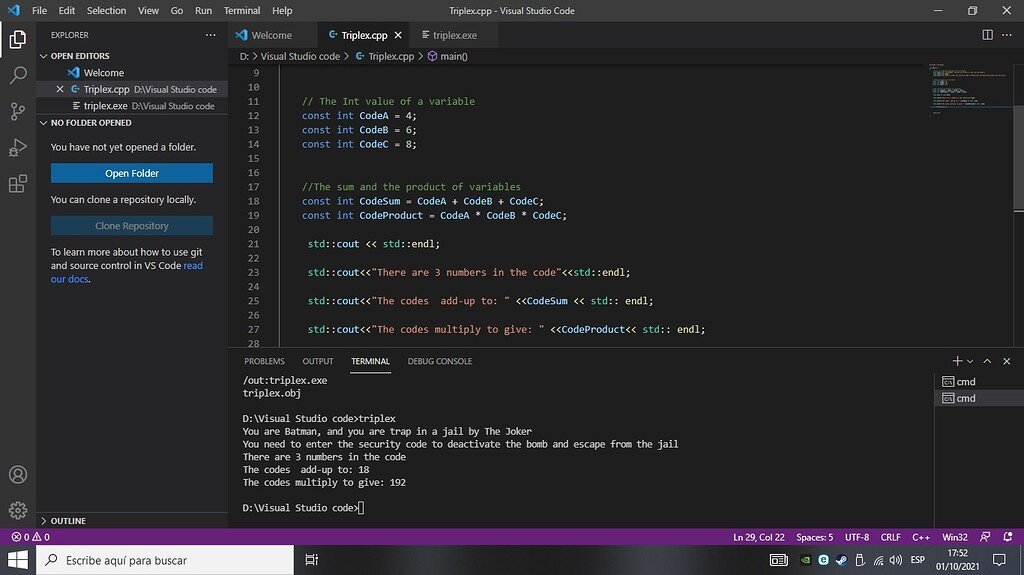Screen dimensions: 1024x575
Task: Switch to the Debug Console tab
Action: [439, 361]
